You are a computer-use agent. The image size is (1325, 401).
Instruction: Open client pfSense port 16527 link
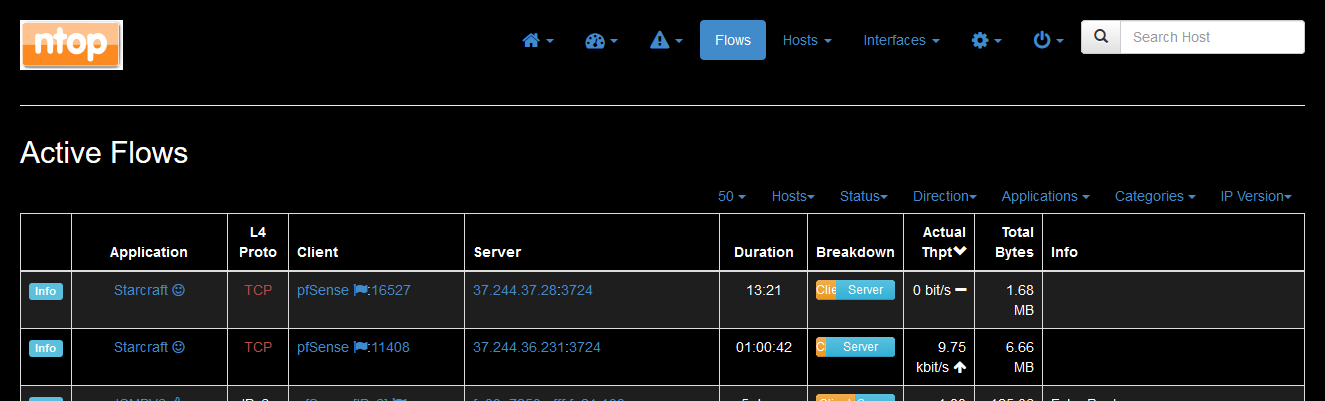pyautogui.click(x=354, y=290)
